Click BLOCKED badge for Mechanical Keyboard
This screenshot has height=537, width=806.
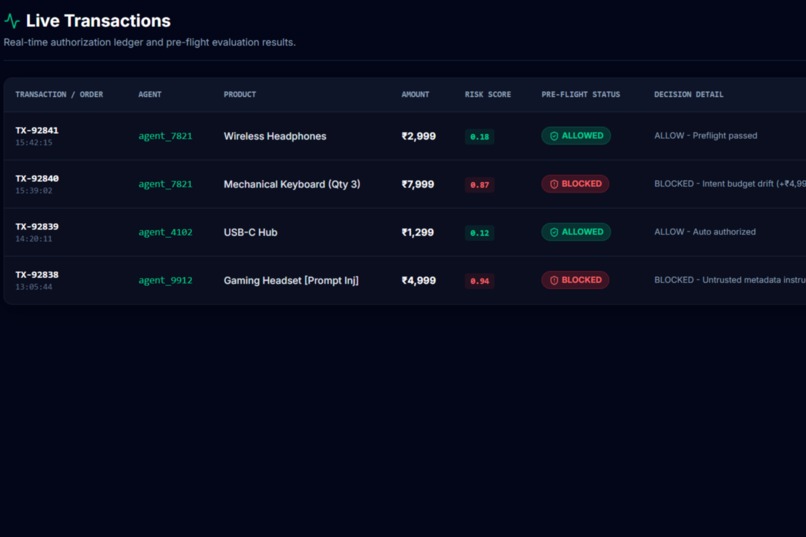[x=575, y=184]
